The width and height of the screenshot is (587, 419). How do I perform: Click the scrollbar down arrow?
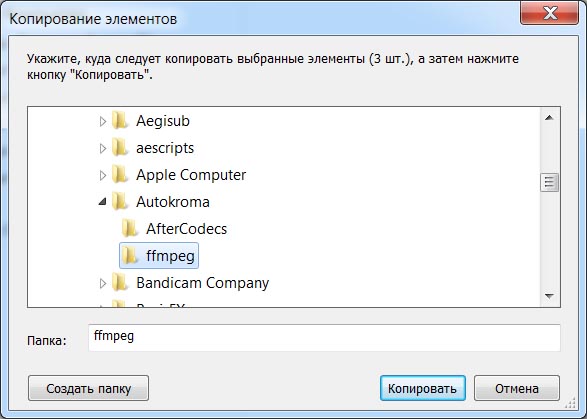(x=549, y=296)
